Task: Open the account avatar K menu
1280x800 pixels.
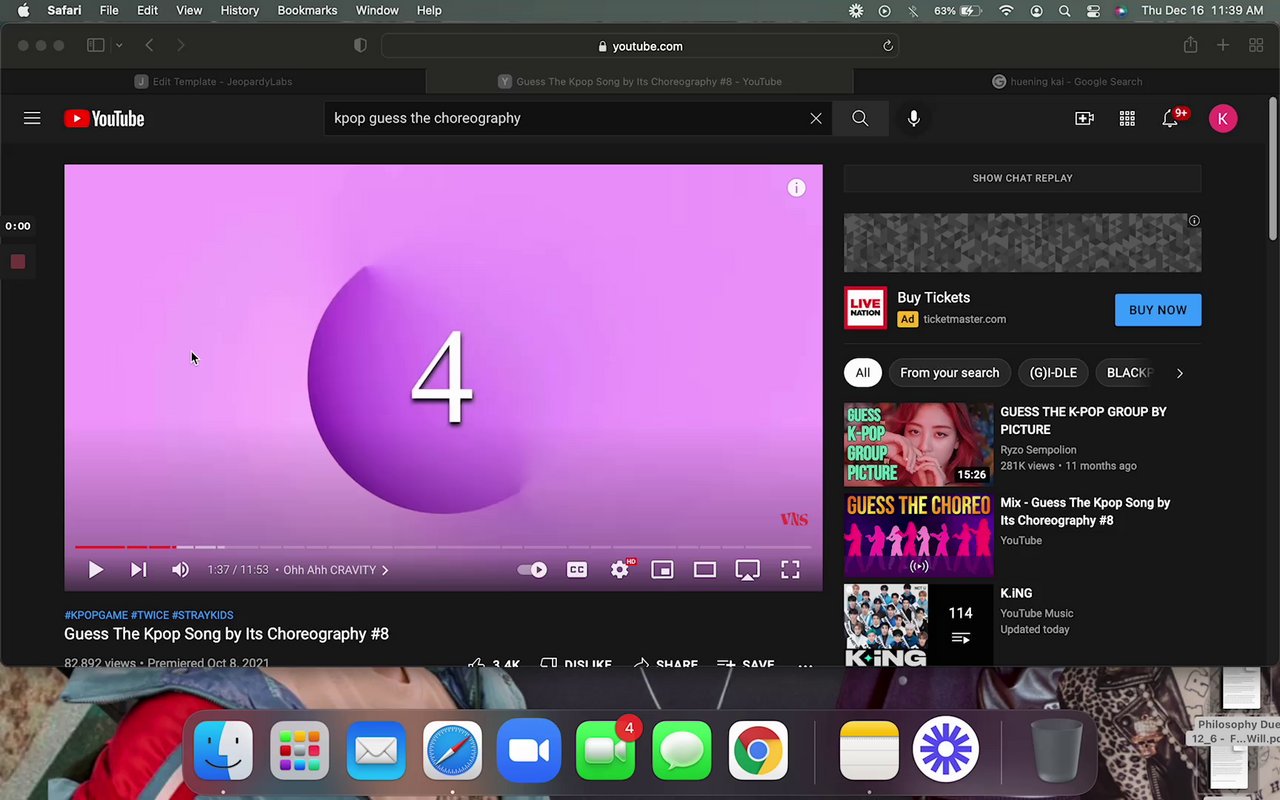Action: pos(1222,118)
